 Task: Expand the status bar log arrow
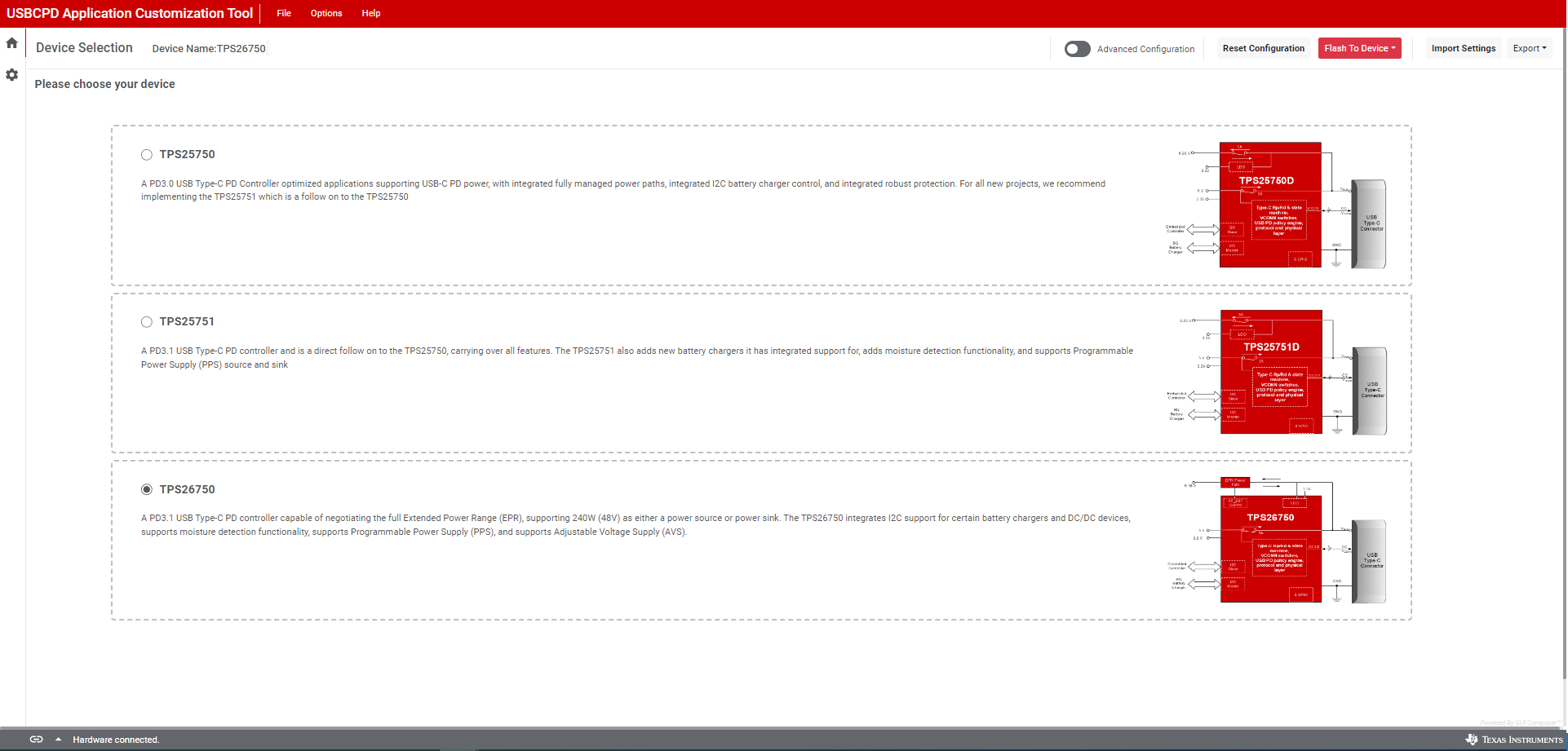click(x=58, y=740)
